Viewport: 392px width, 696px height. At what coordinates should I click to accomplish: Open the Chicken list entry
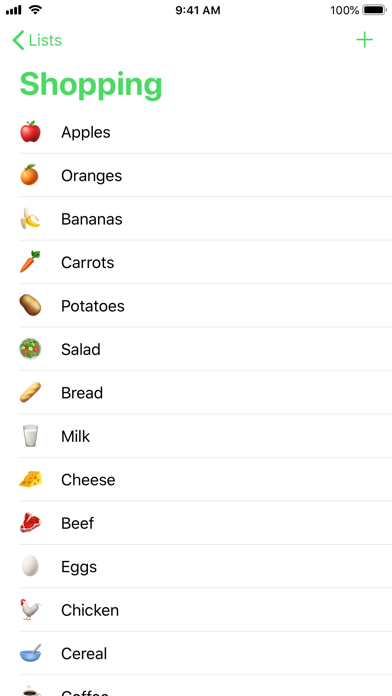[x=205, y=610]
